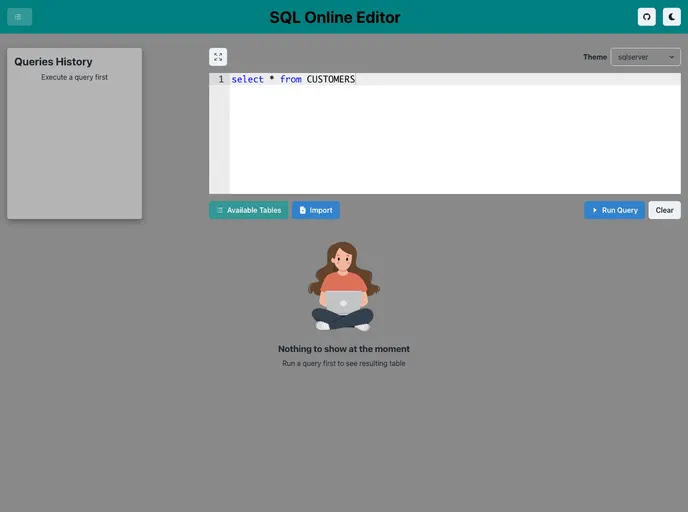Execute the query with Run Query
688x512 pixels.
(x=614, y=210)
